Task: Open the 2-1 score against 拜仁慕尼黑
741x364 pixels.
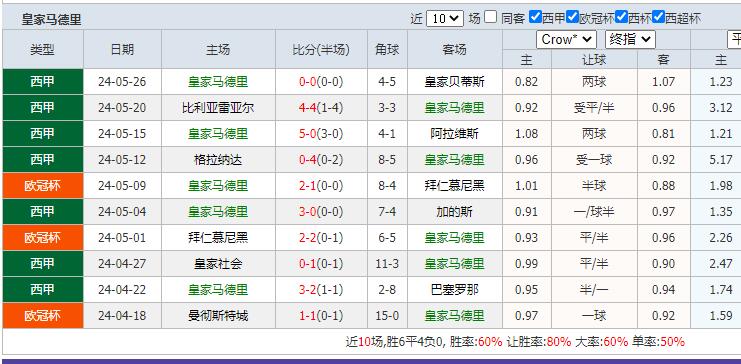Action: 307,186
